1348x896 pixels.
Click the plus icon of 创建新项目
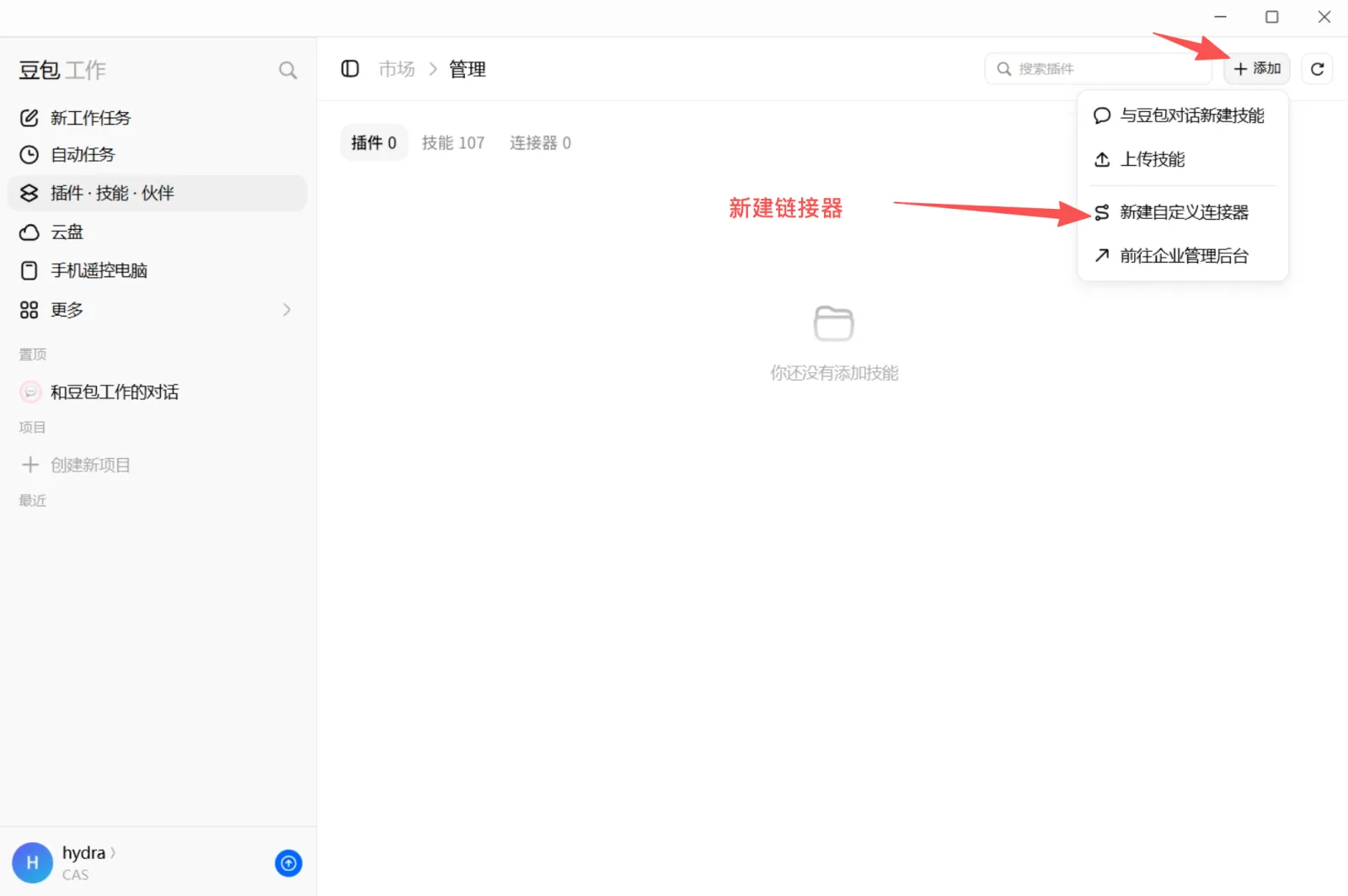pos(30,465)
